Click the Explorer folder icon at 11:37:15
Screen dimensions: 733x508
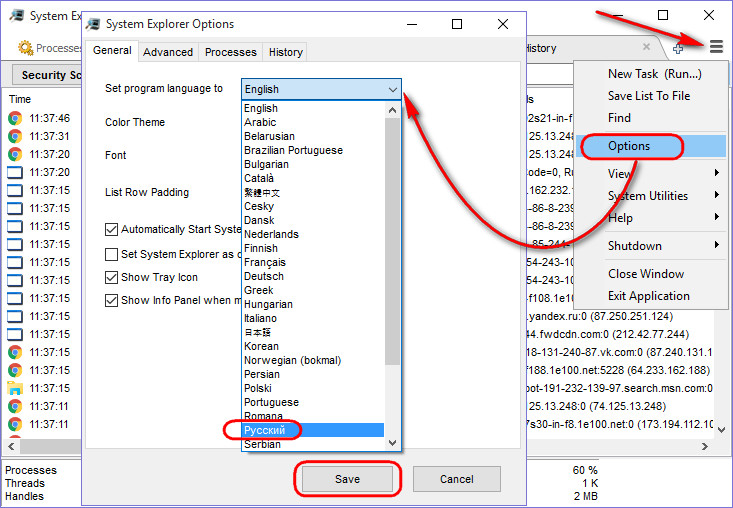pos(15,388)
